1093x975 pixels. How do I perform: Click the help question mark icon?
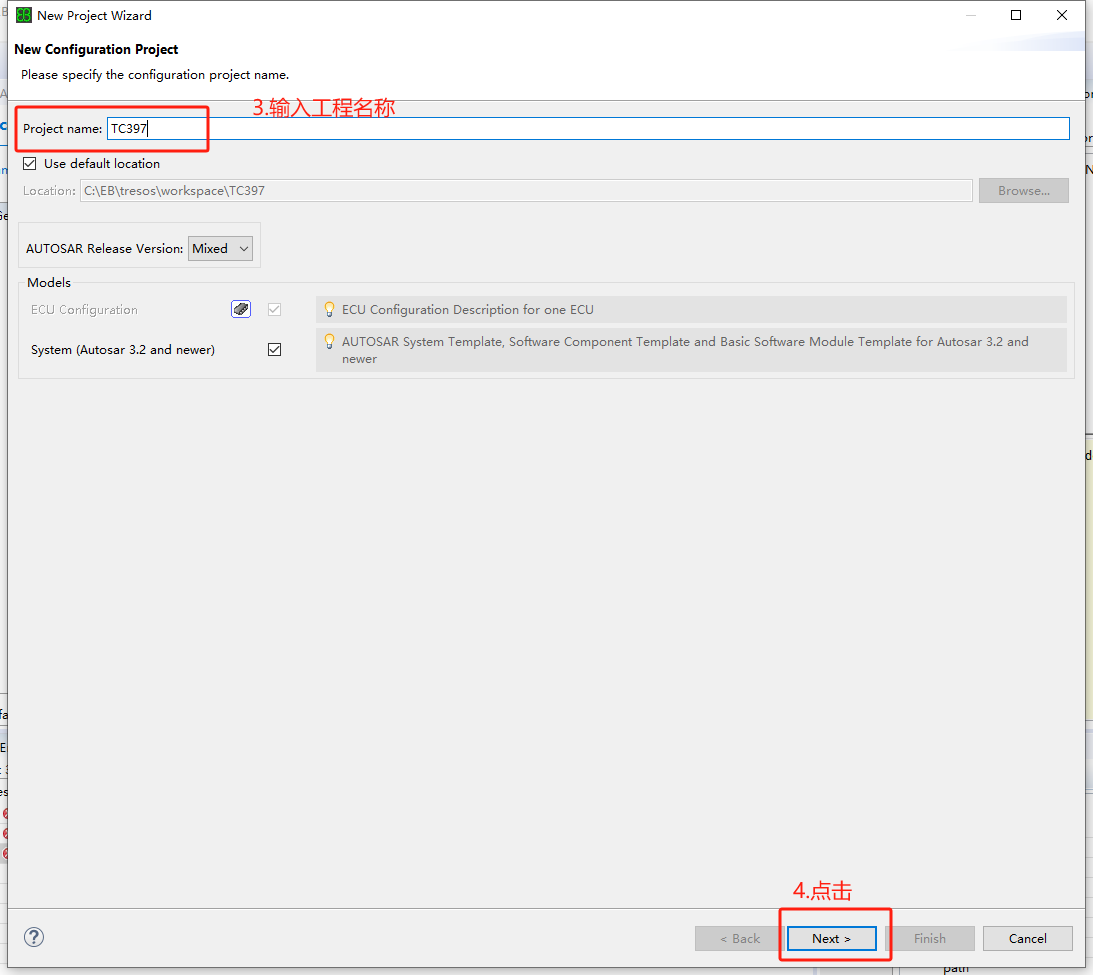(x=34, y=937)
